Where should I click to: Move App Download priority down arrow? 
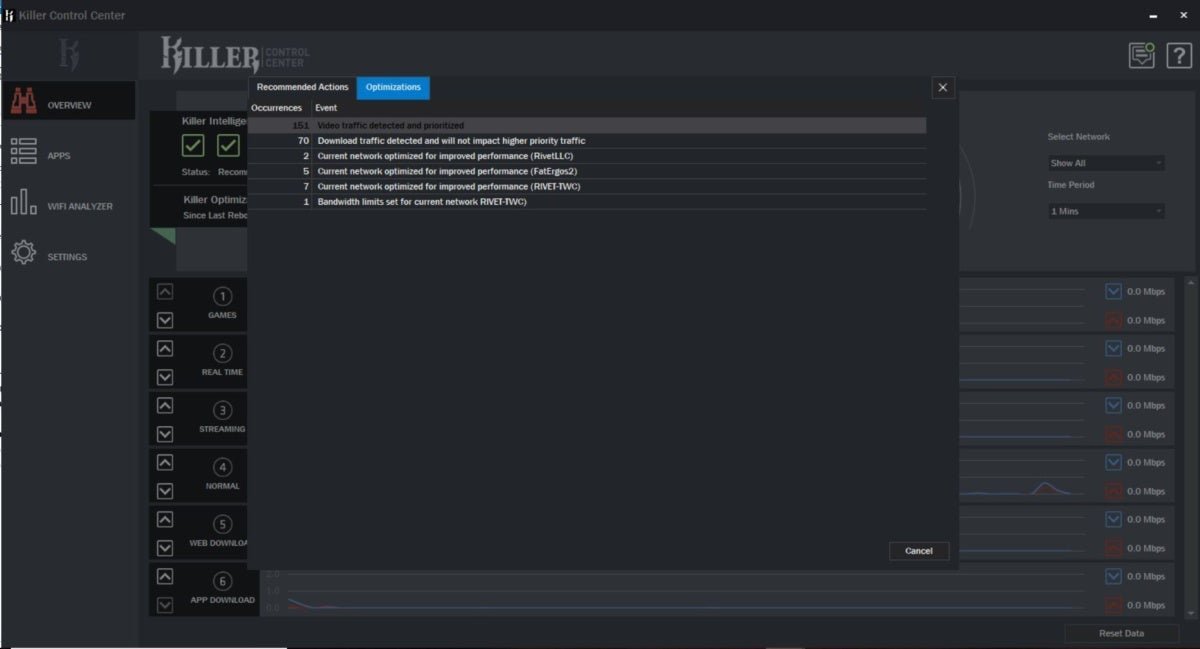tap(165, 605)
